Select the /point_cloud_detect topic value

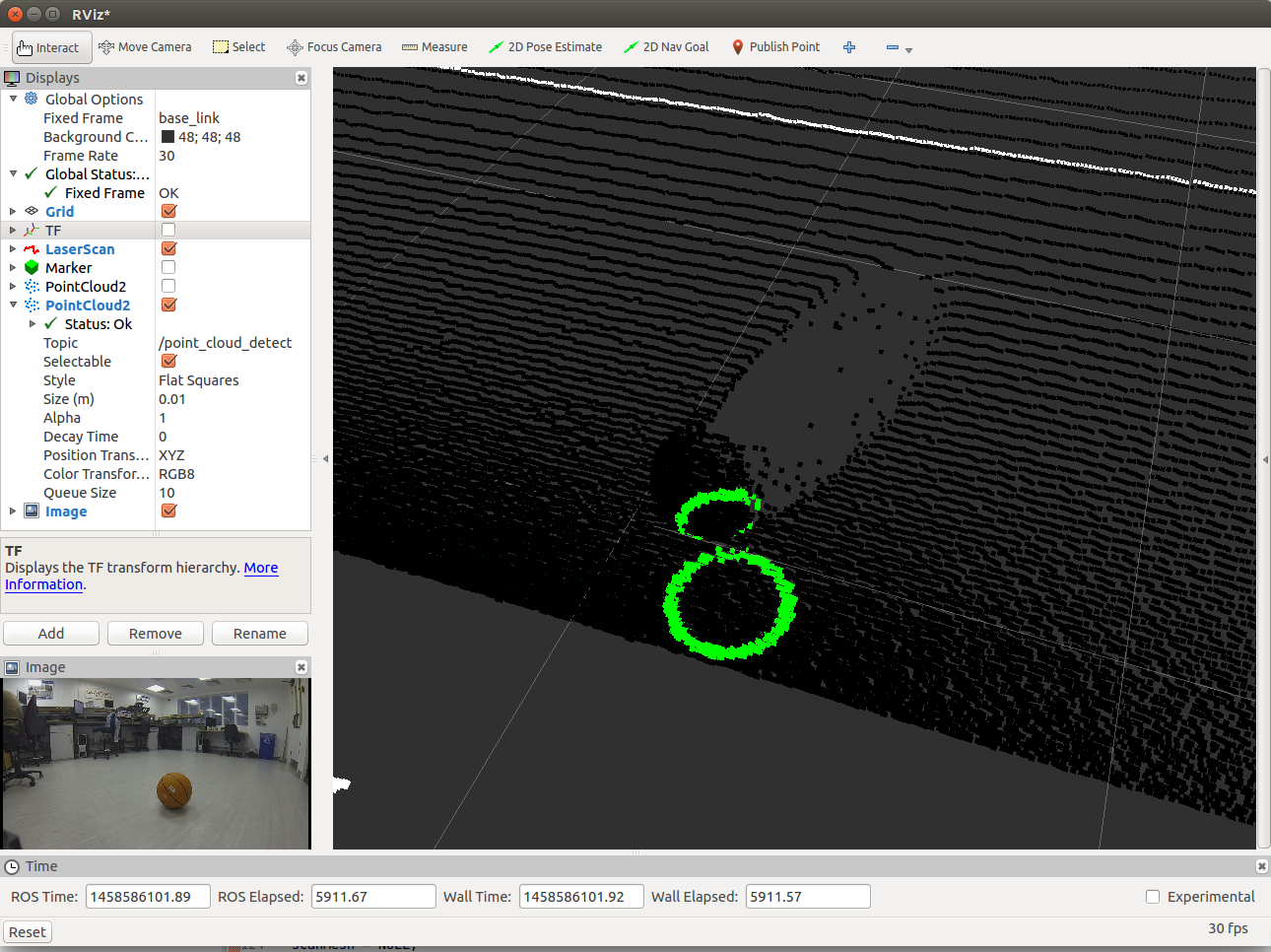tap(226, 343)
